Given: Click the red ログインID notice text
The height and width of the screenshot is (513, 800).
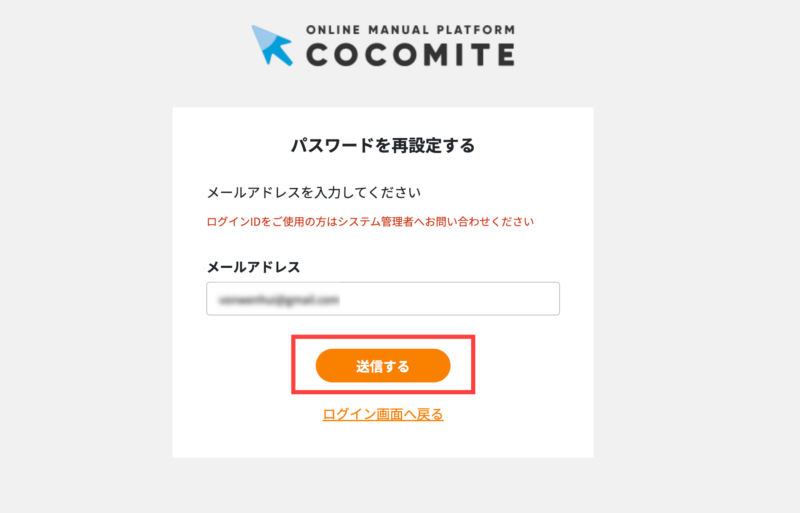Looking at the screenshot, I should [370, 222].
